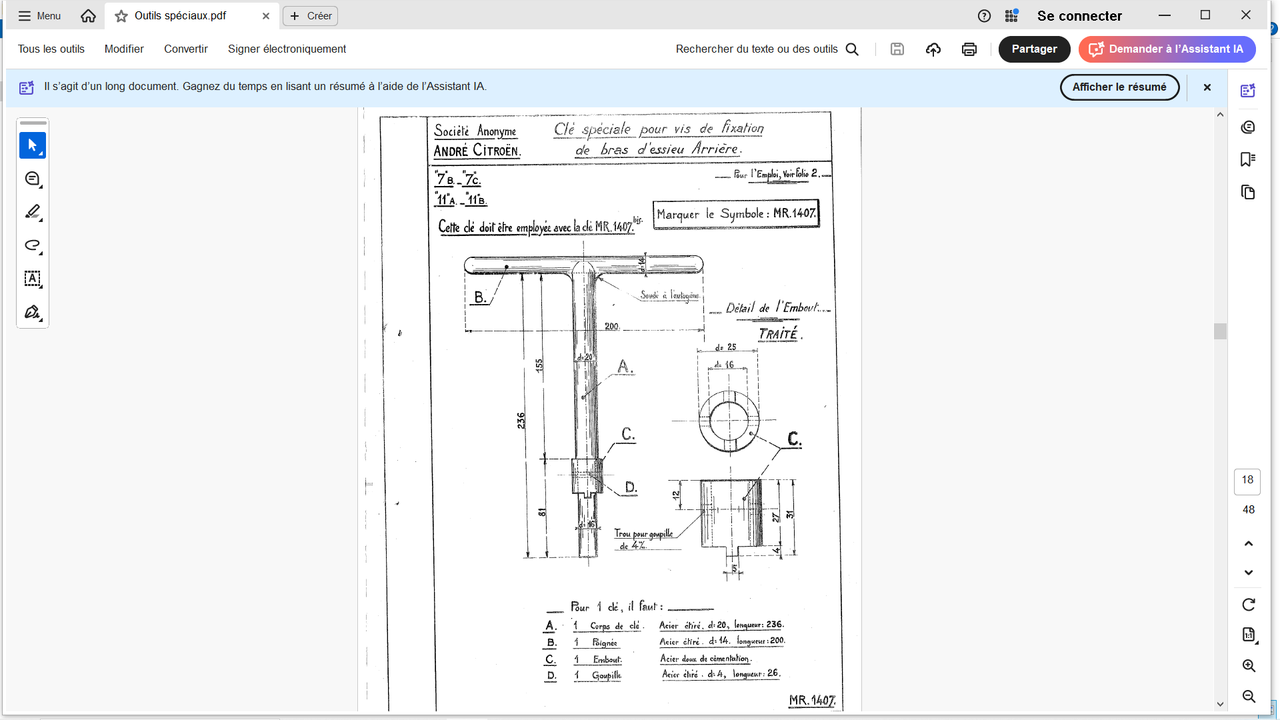Click the 'TRAITÉ.' label in the drawing
Screen dimensions: 1280x720
tap(779, 334)
